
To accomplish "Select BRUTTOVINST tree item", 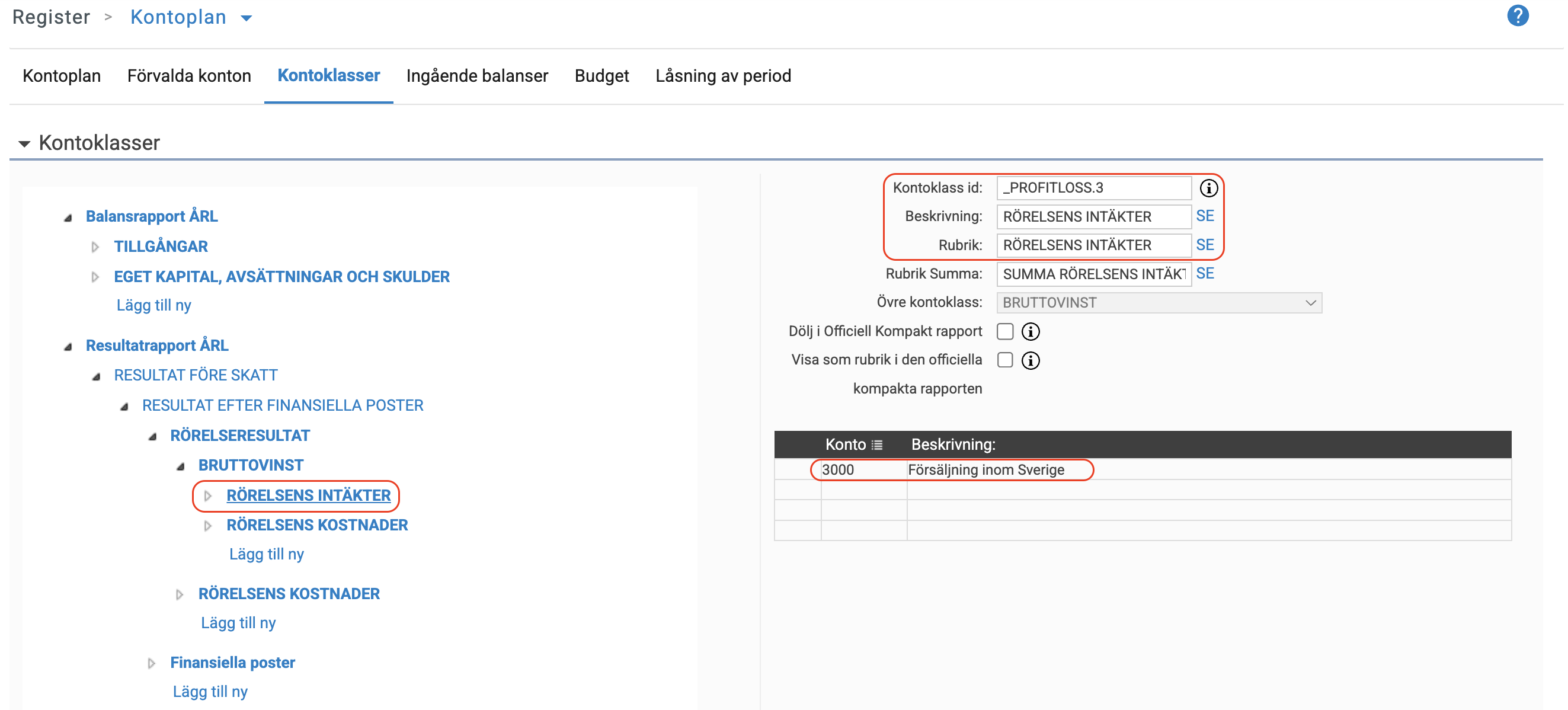I will [251, 466].
